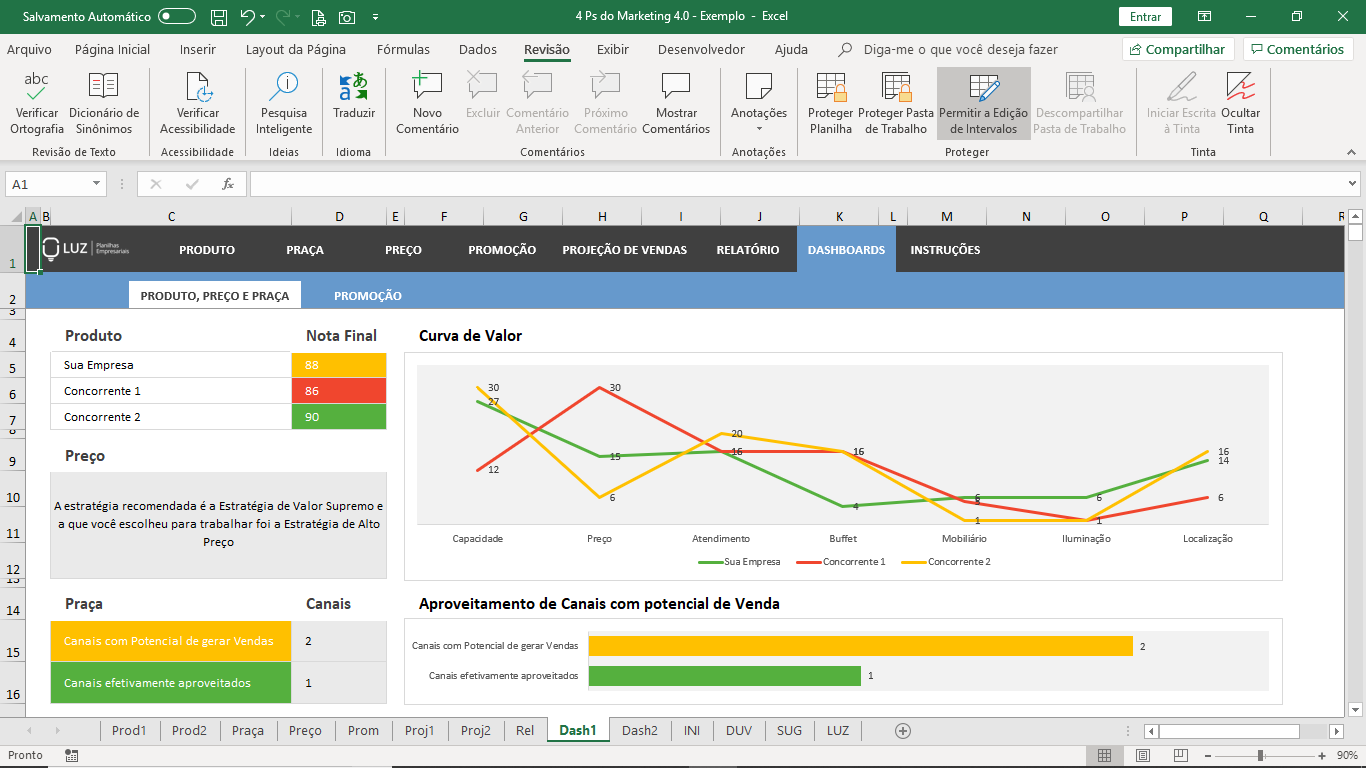This screenshot has height=768, width=1366.
Task: Click the Verificar Acessibilidade icon
Action: click(x=198, y=103)
